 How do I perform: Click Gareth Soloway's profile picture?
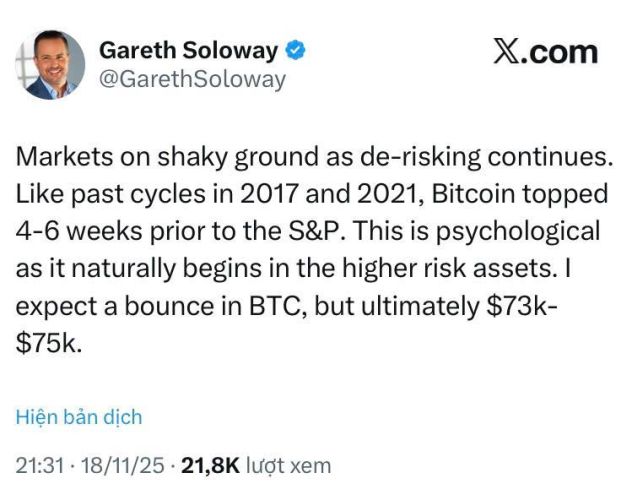(x=50, y=65)
